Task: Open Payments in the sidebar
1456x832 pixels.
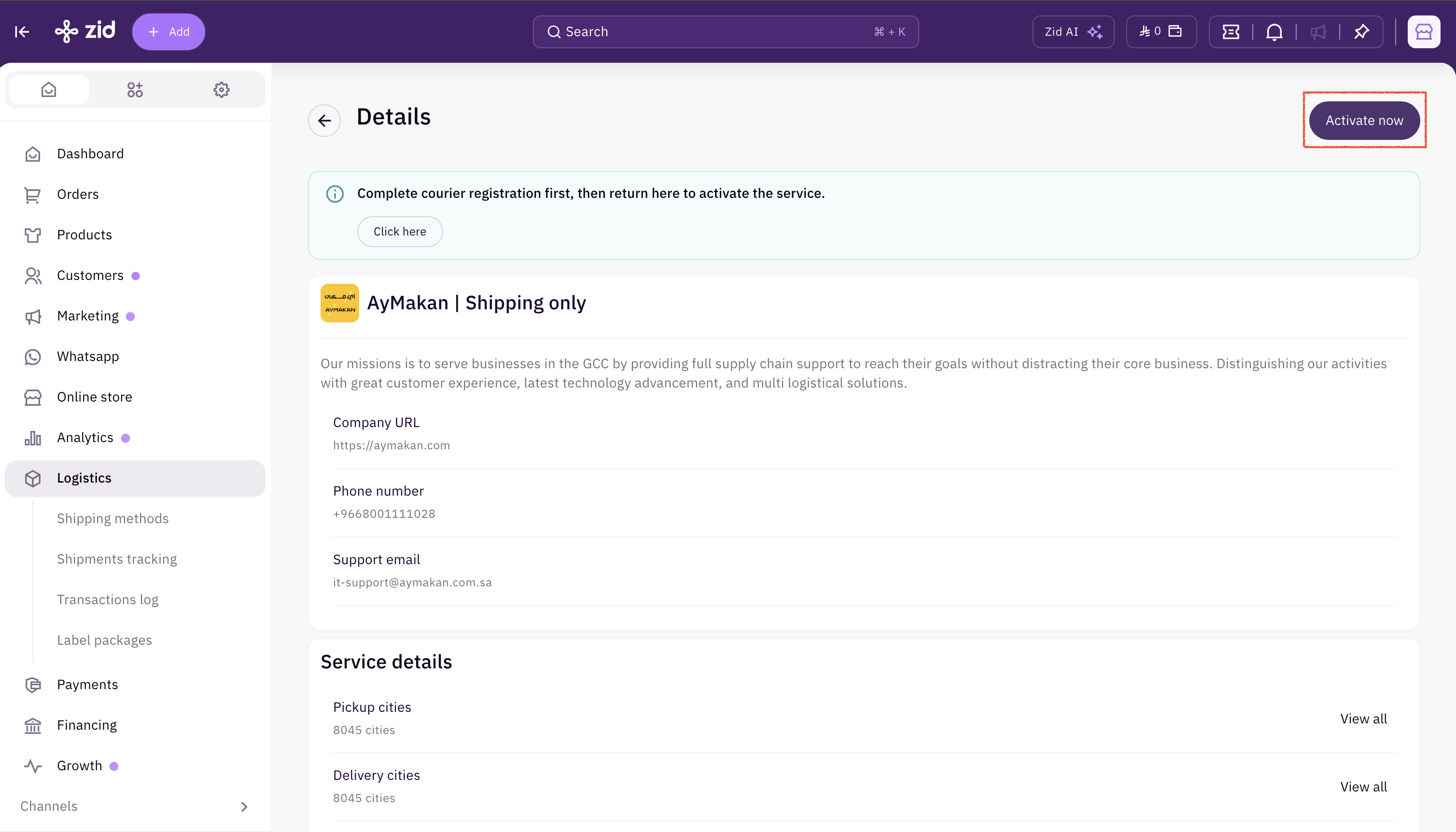Action: point(135,685)
